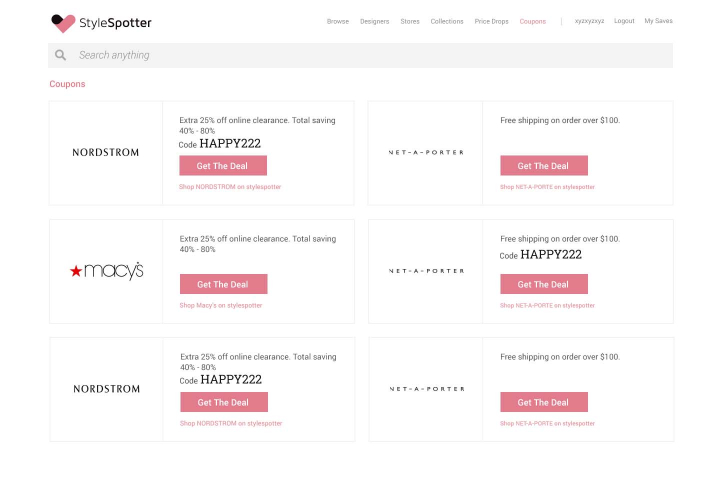Open the Stores navigation link
Image resolution: width=720 pixels, height=495 pixels.
pos(410,21)
